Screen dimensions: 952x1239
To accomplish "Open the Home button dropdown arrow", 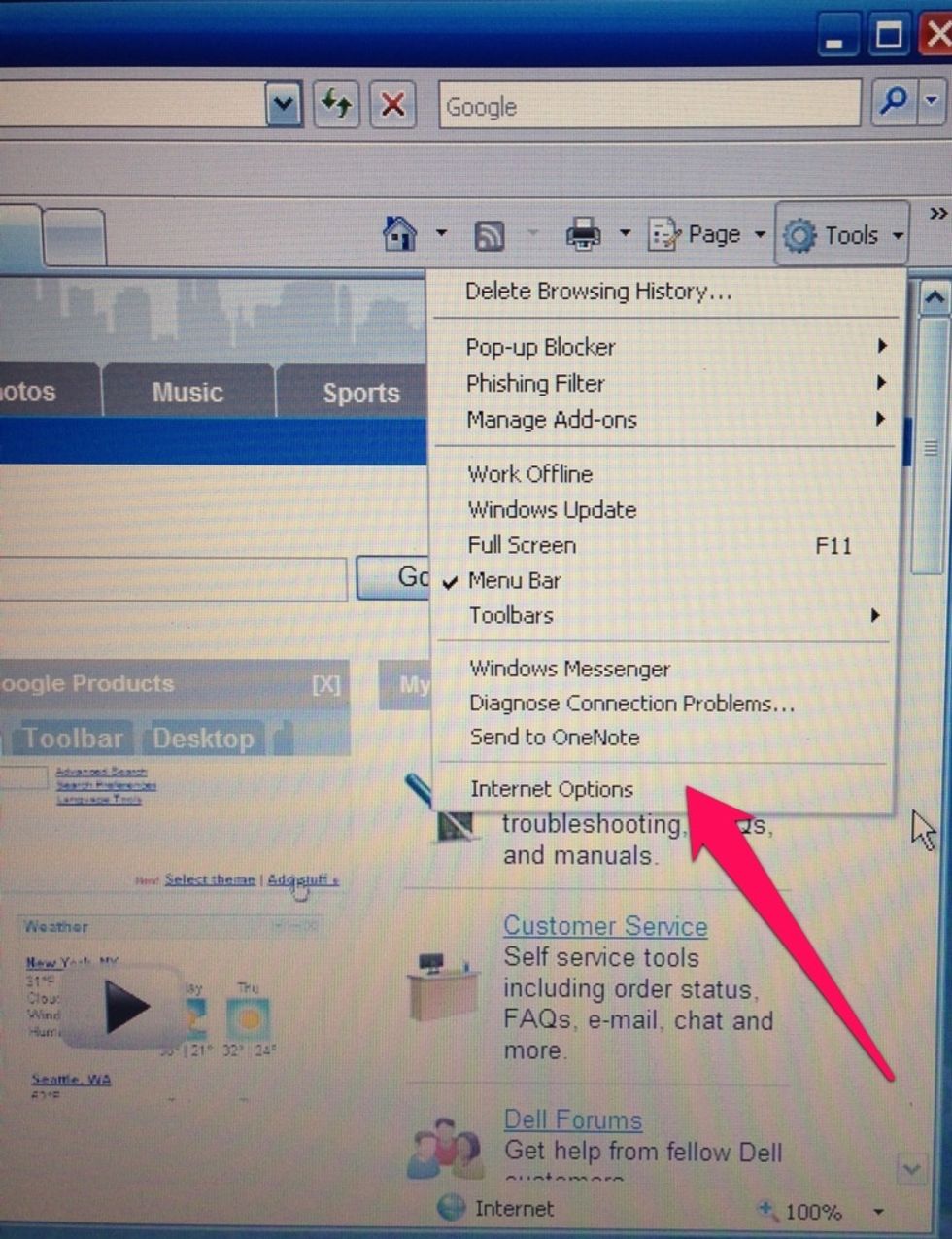I will [x=441, y=234].
